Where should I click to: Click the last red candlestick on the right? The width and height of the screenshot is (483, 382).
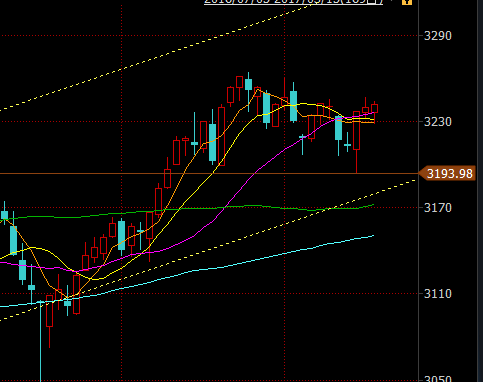374,109
